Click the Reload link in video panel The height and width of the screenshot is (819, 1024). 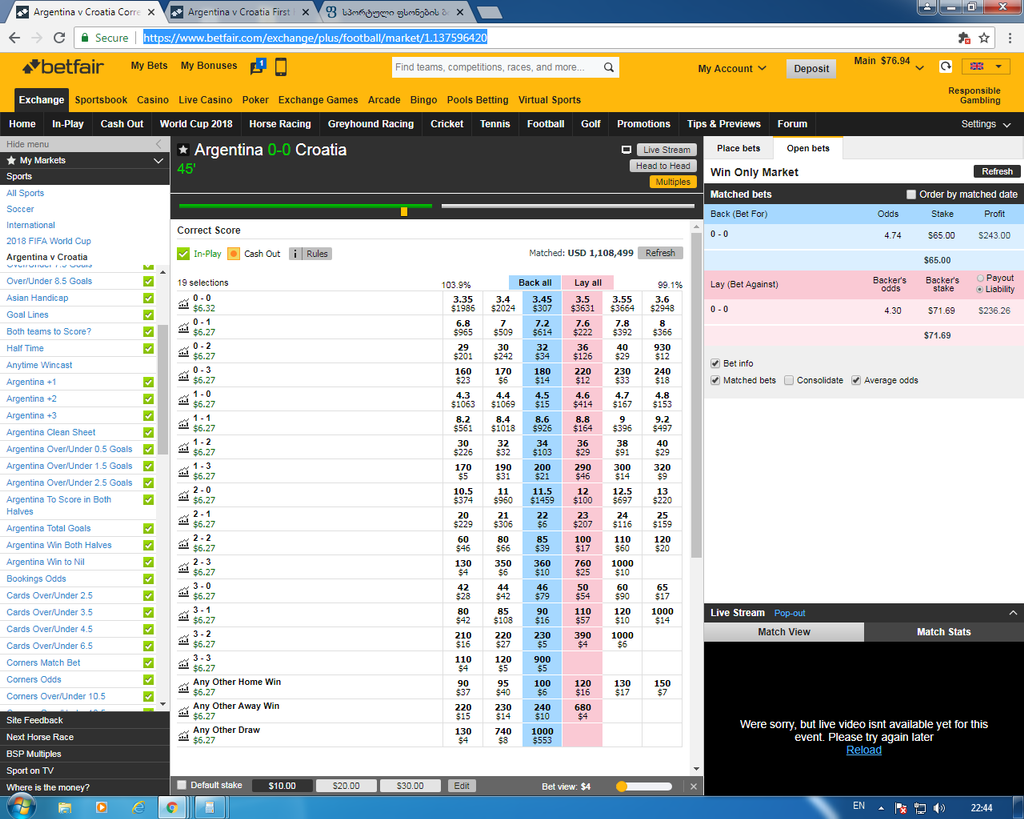pos(863,750)
